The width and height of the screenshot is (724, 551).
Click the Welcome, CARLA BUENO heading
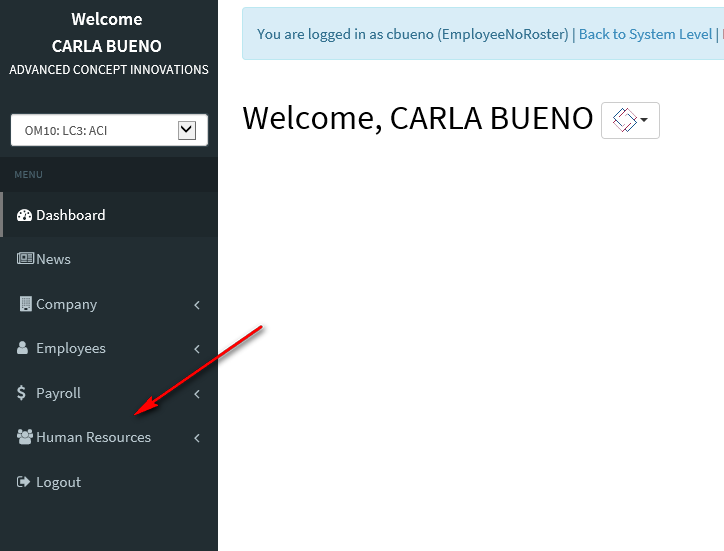tap(417, 118)
